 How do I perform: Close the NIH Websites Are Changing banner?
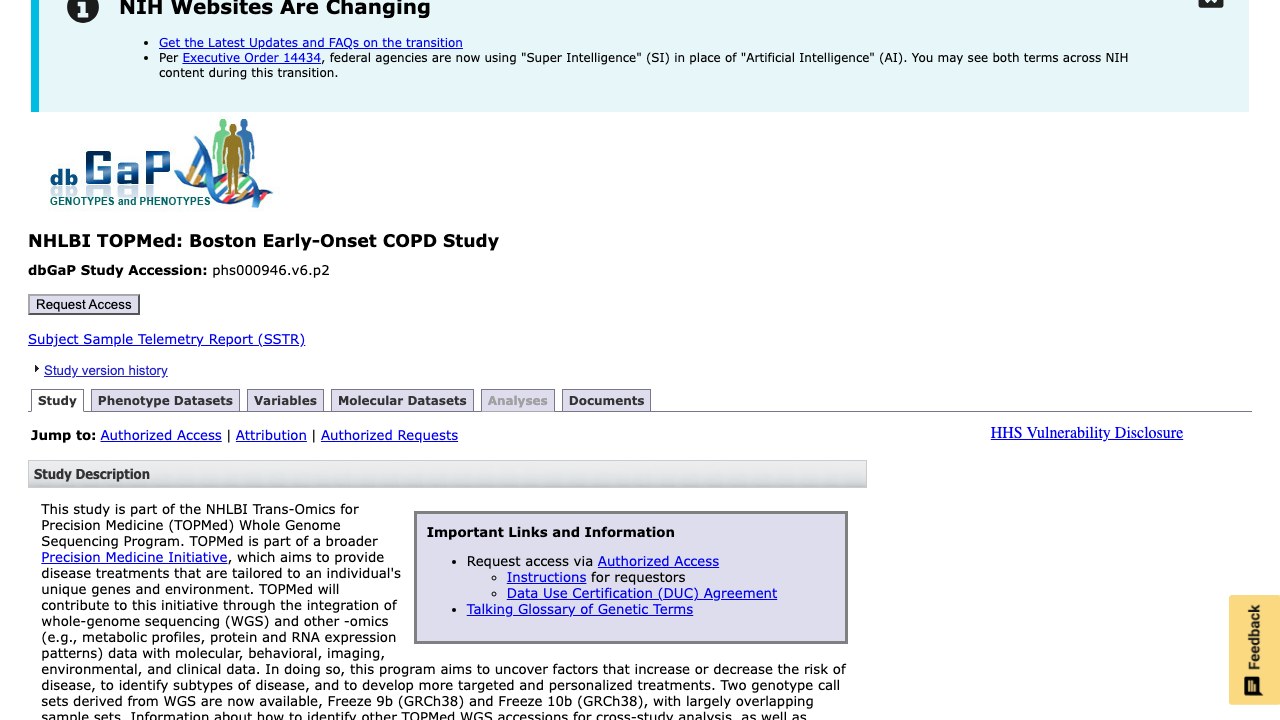click(1210, 2)
